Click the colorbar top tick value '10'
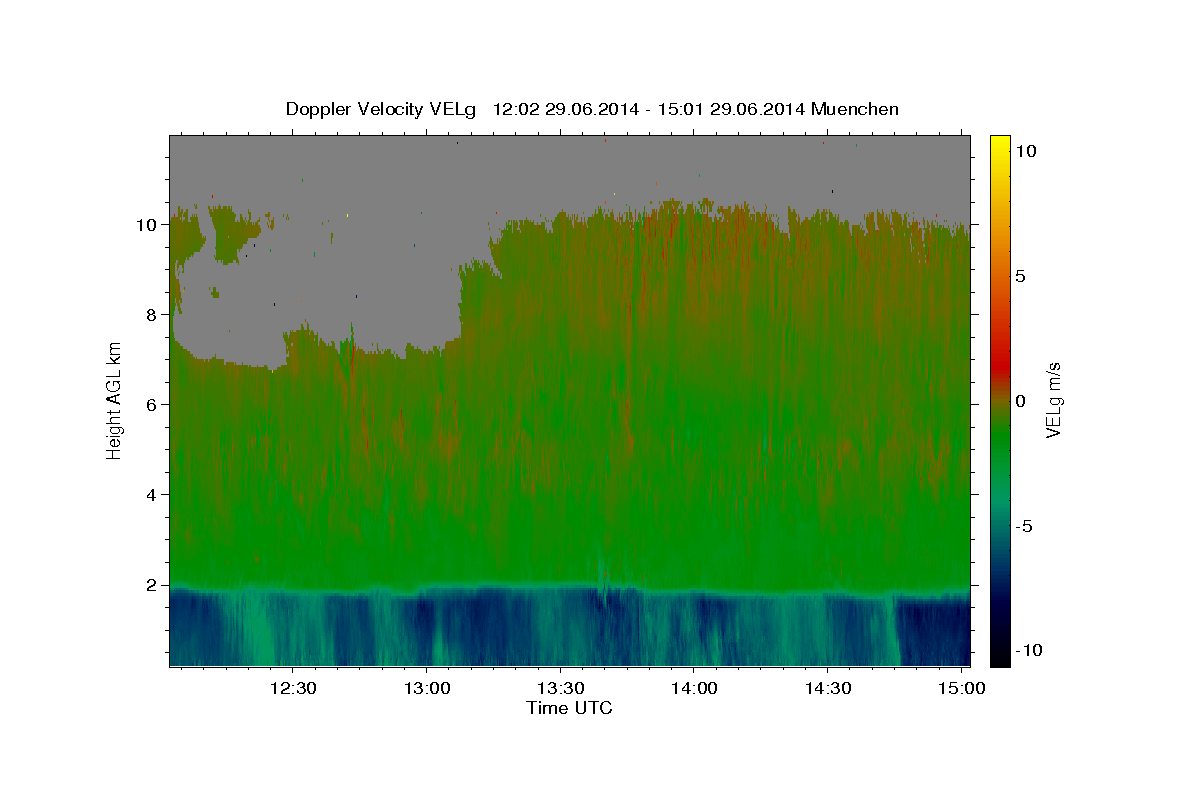1200x800 pixels. tap(1024, 151)
